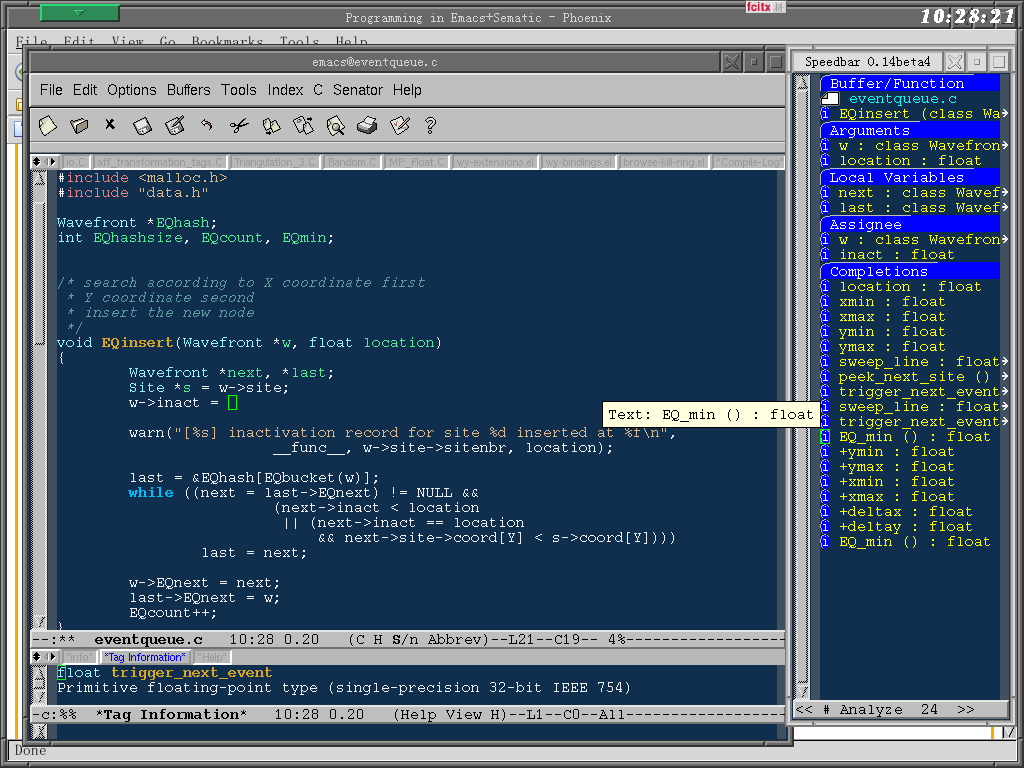Switch to the *Info* tab in lower window
The image size is (1024, 768).
[x=78, y=657]
